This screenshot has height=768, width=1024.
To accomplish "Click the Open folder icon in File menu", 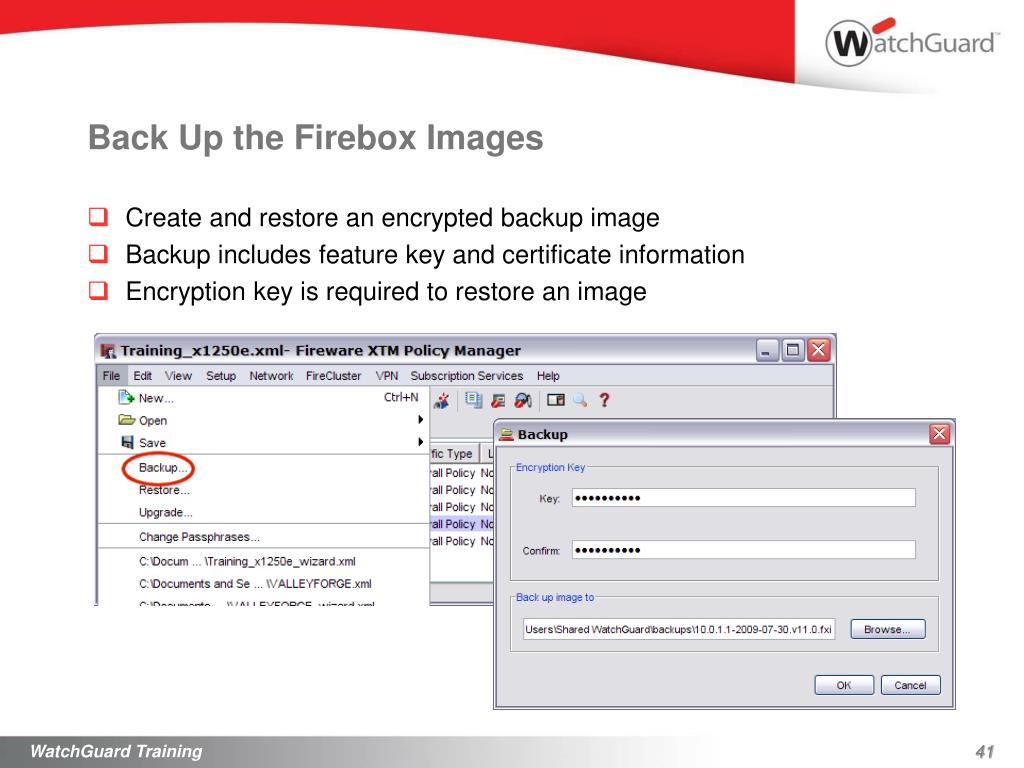I will pyautogui.click(x=126, y=419).
